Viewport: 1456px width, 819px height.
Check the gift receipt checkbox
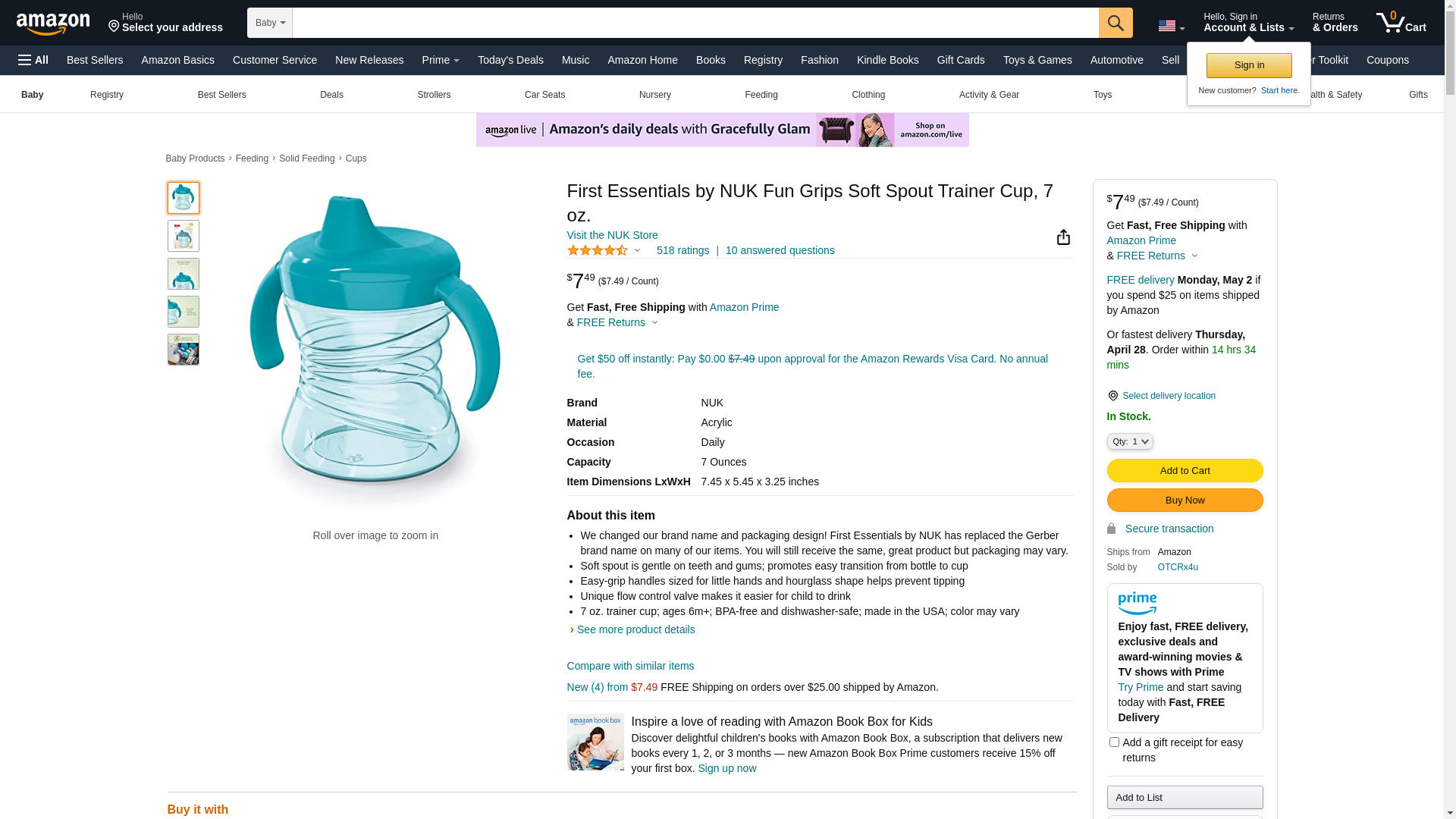point(1114,742)
